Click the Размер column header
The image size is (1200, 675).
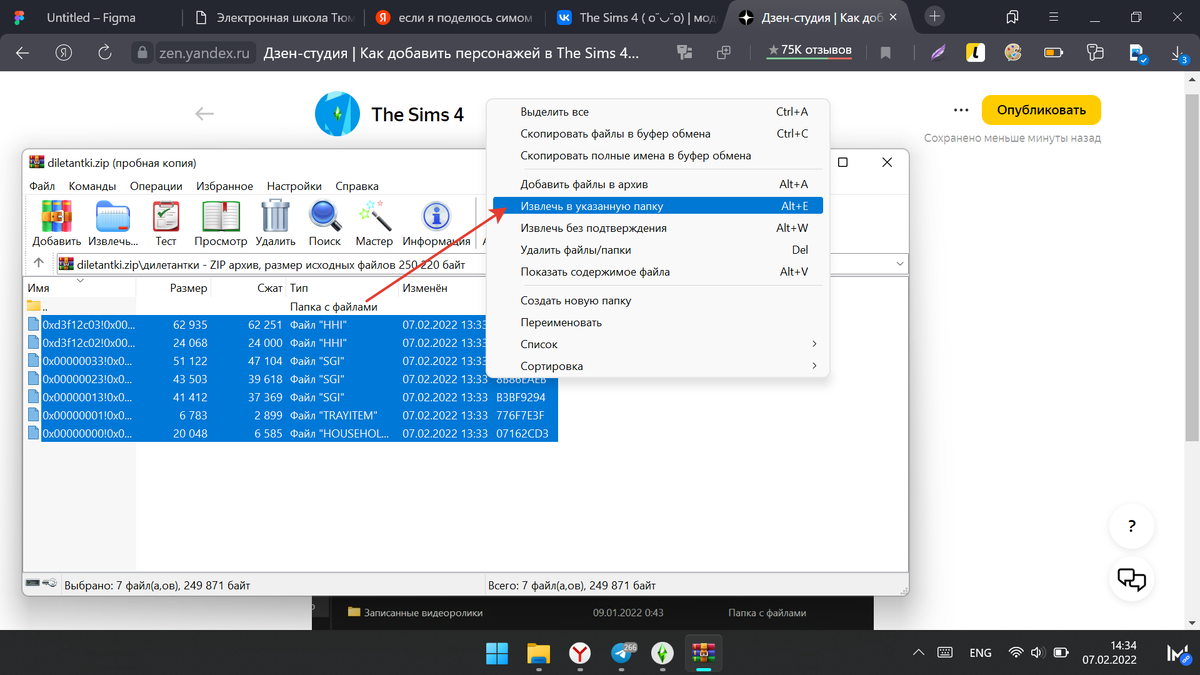point(188,288)
